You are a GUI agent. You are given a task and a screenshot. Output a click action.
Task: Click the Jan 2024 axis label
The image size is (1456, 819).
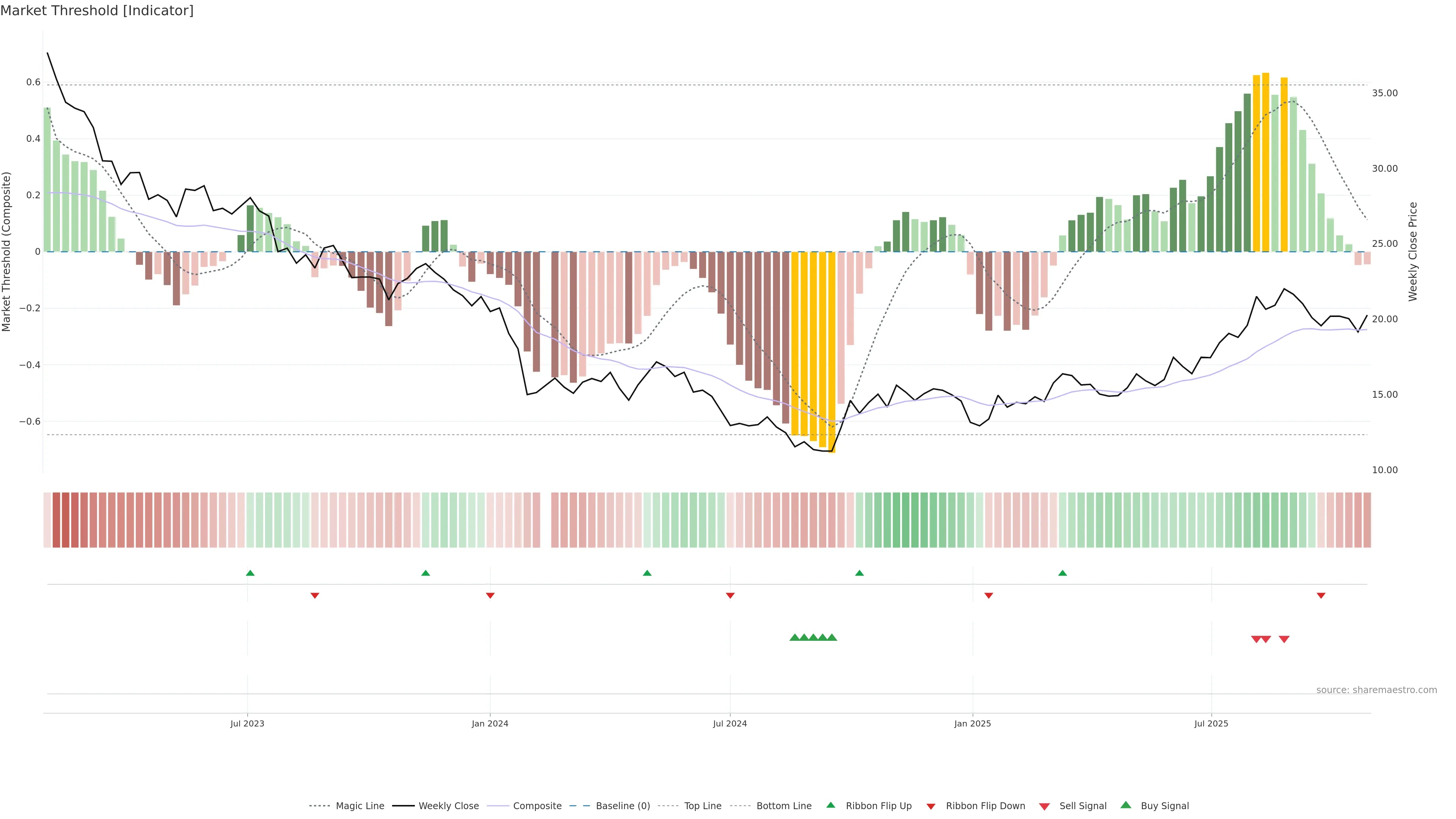click(490, 723)
